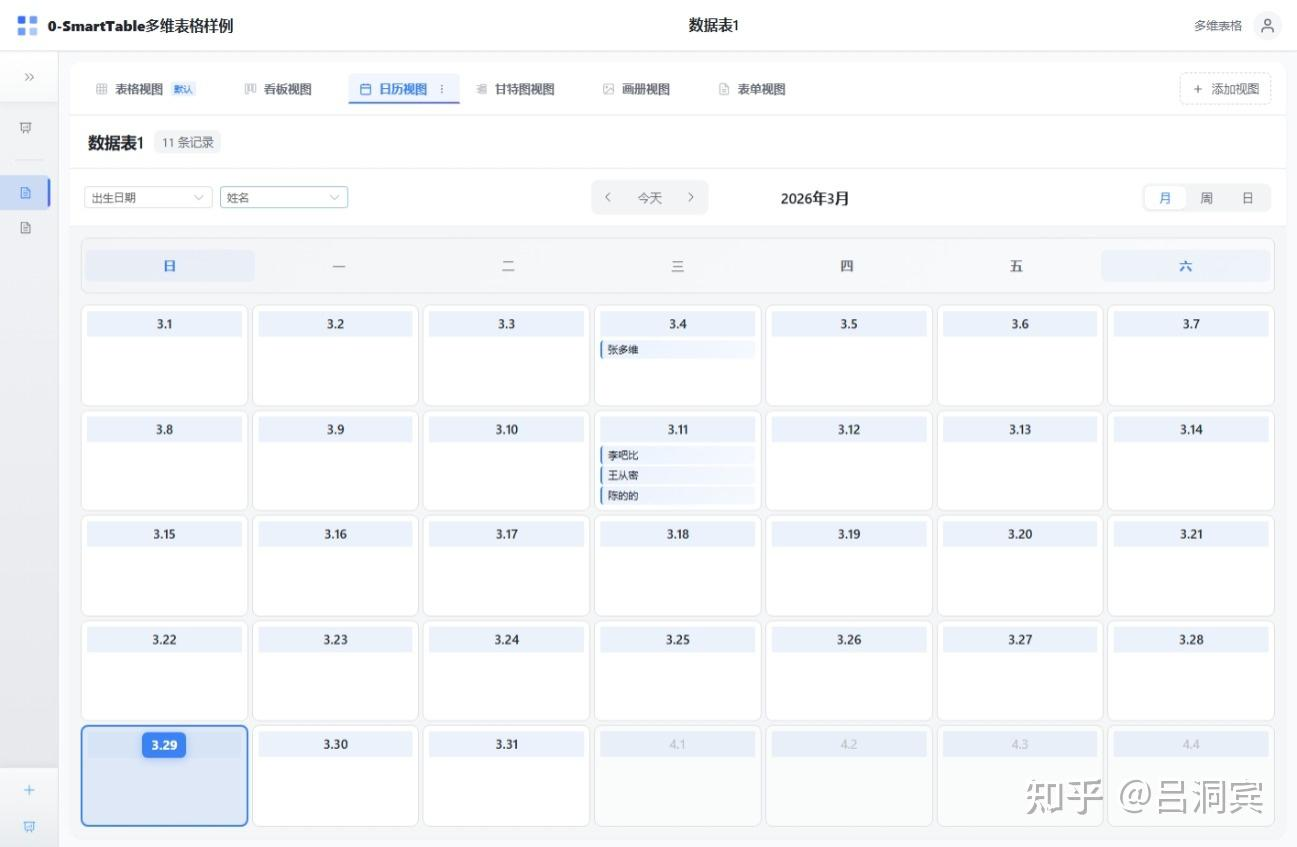1297x847 pixels.
Task: Click the 3.7 date cell
Action: pyautogui.click(x=1191, y=356)
